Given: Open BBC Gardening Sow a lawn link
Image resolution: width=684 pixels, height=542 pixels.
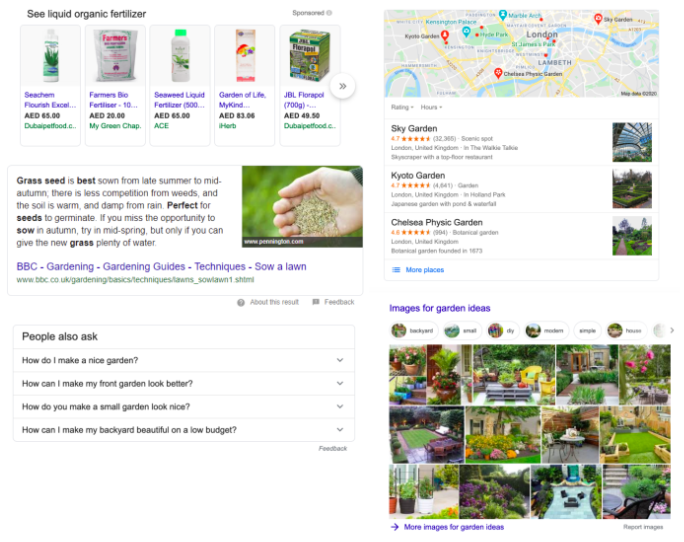Looking at the screenshot, I should coord(161,266).
